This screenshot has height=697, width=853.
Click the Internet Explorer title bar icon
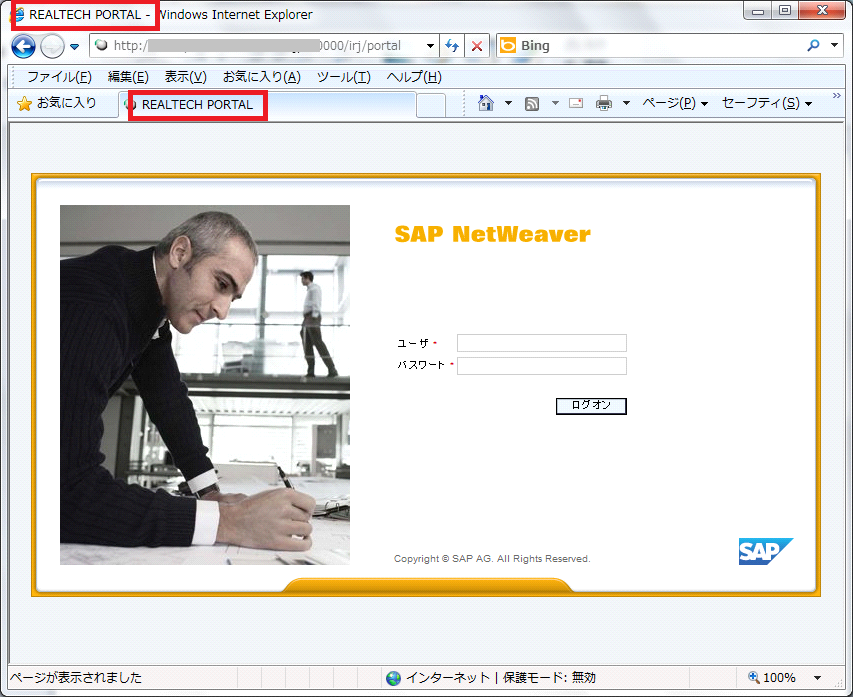(x=17, y=14)
